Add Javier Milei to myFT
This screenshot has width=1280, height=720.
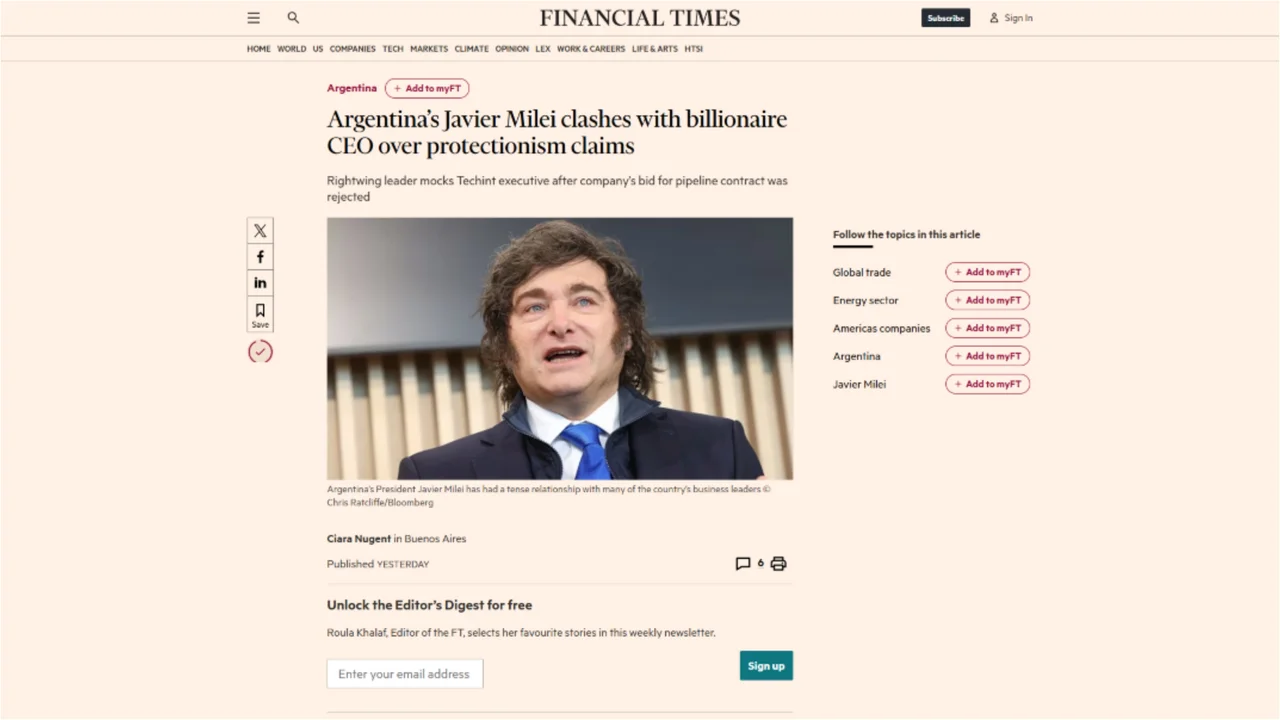coord(987,383)
